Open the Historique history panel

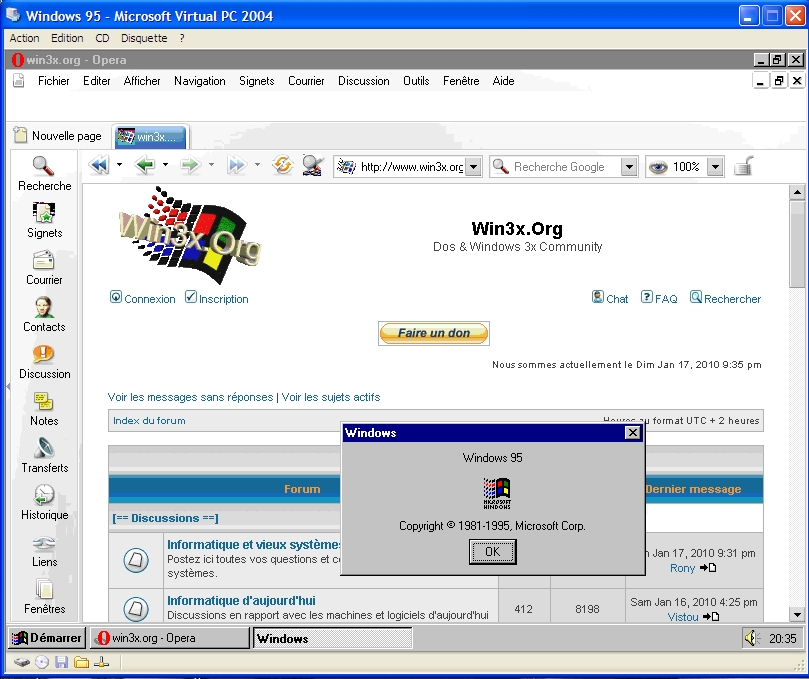(x=44, y=503)
